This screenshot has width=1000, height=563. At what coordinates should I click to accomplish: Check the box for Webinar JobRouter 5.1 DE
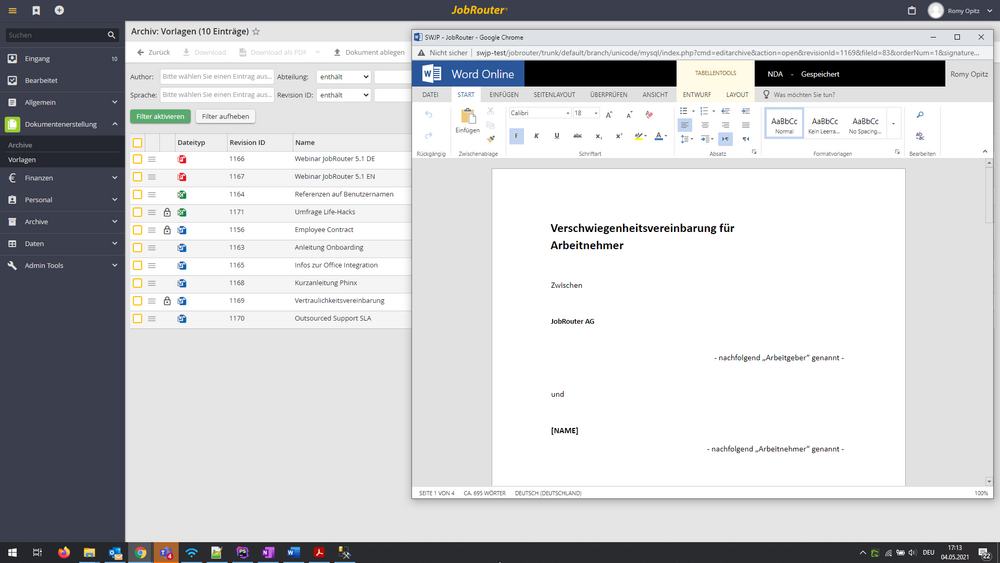click(x=137, y=159)
